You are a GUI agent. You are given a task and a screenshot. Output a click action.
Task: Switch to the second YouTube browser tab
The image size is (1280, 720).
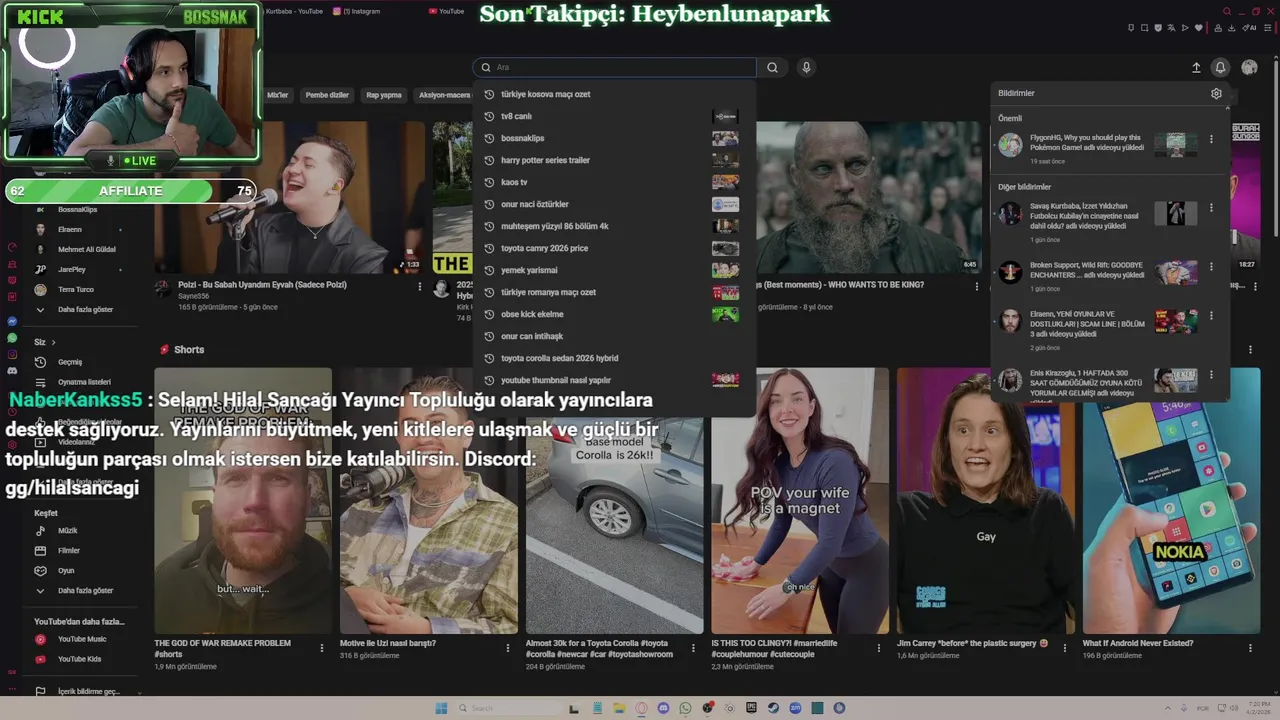pos(446,11)
